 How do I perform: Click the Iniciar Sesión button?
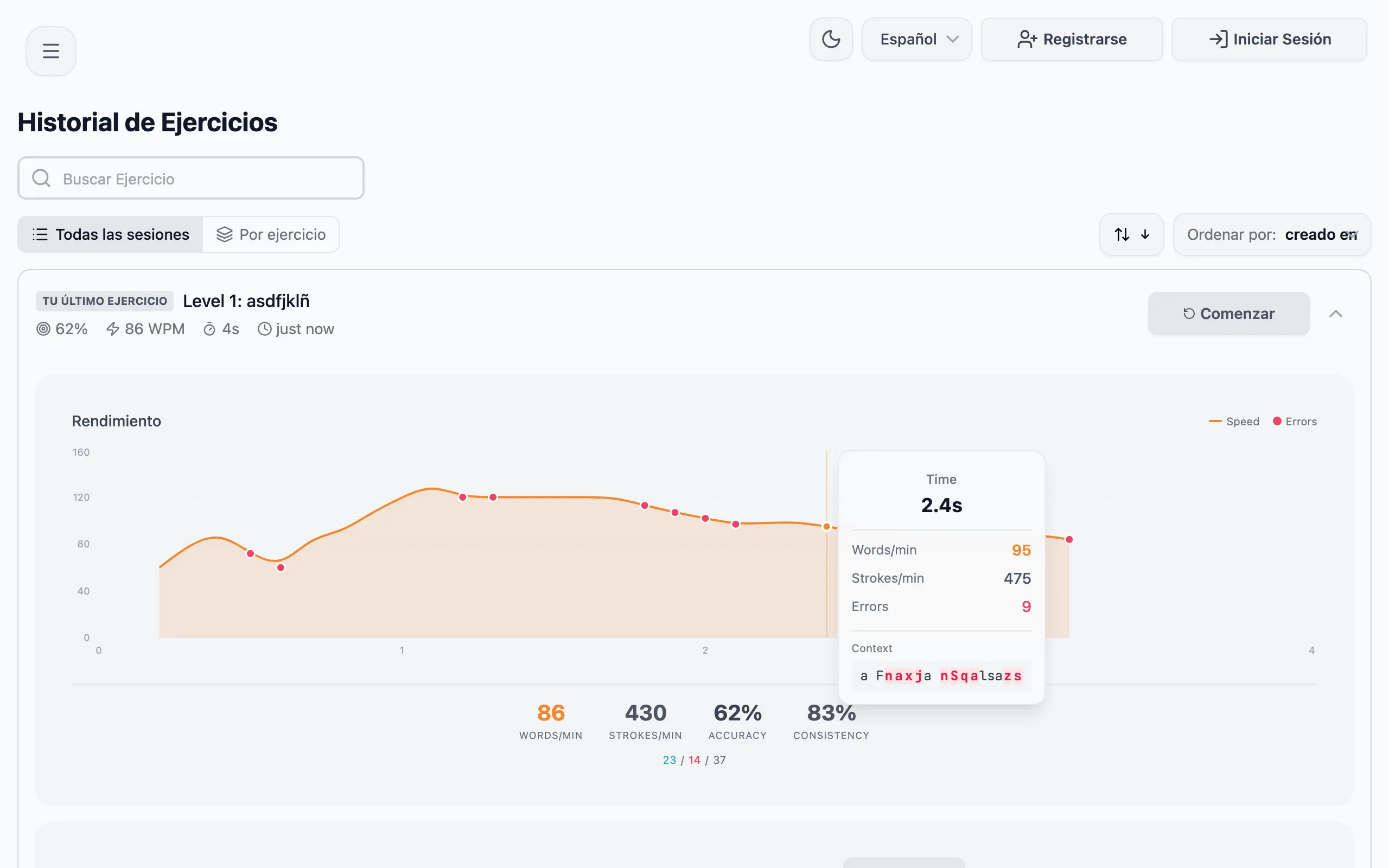1269,39
